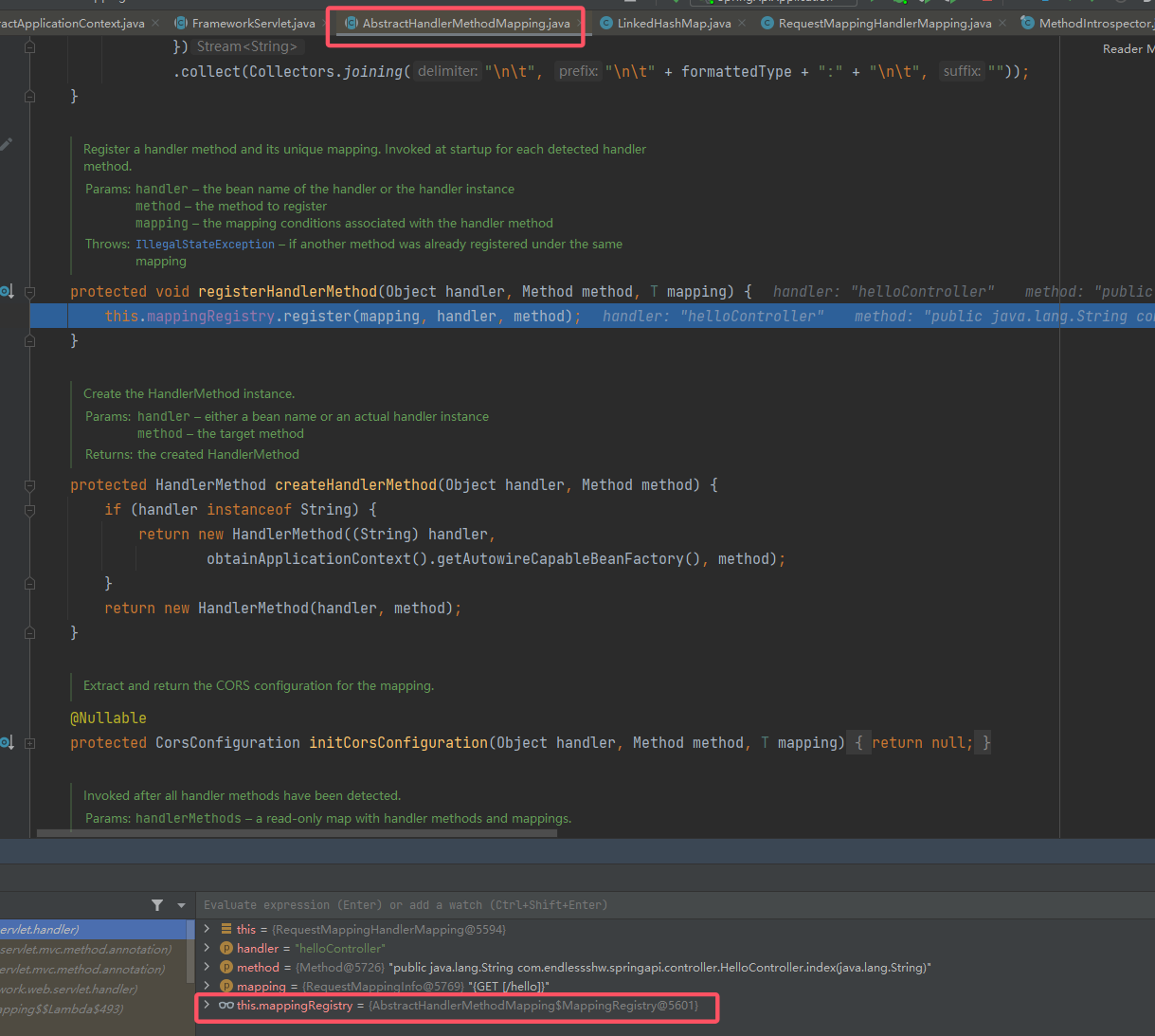
Task: Open the dropdown arrow next to filter icon
Action: point(181,905)
